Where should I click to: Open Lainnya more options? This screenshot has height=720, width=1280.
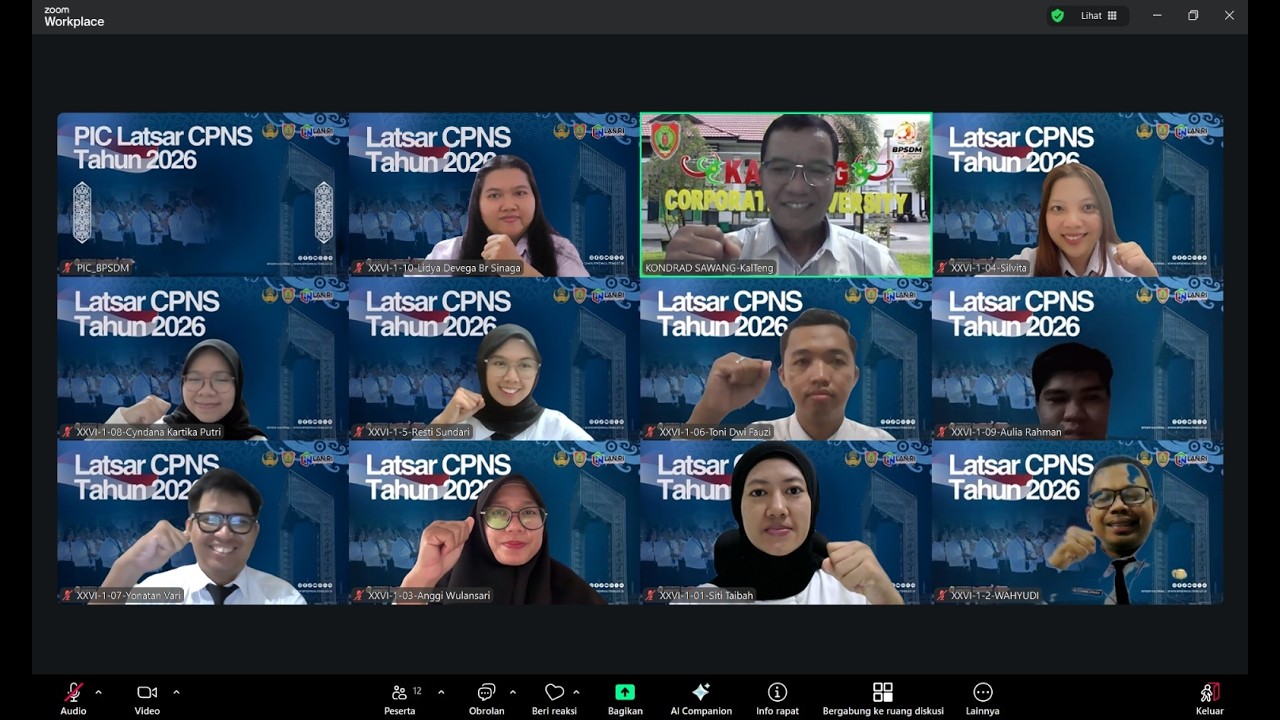[983, 698]
